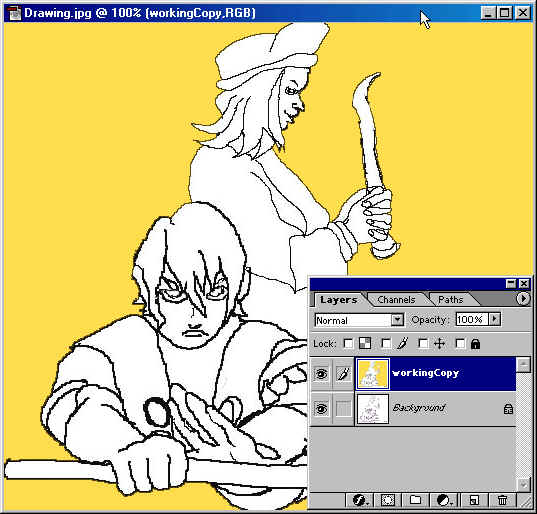Hide the Background layer
The height and width of the screenshot is (514, 537).
(x=321, y=409)
